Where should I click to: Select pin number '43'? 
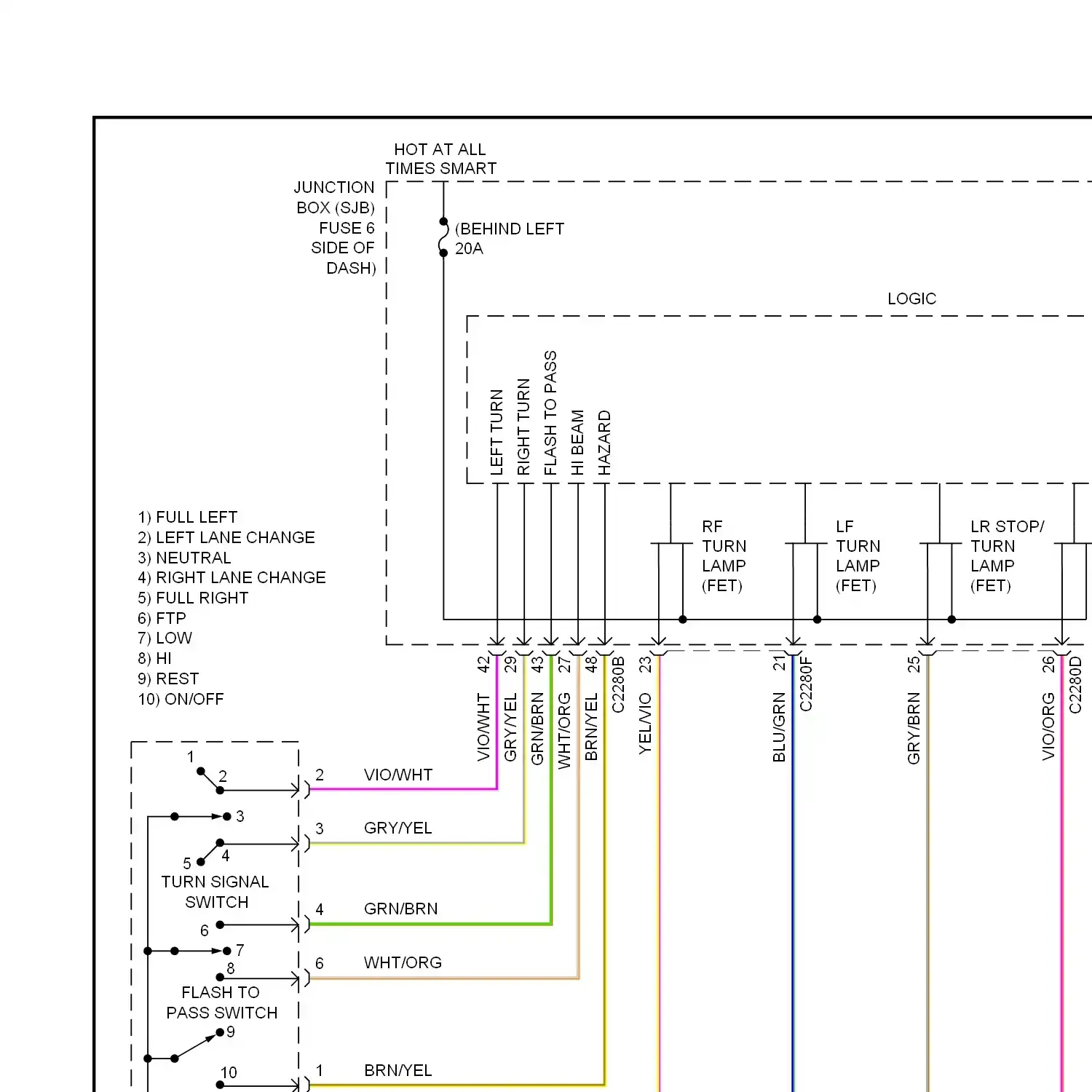[x=537, y=665]
